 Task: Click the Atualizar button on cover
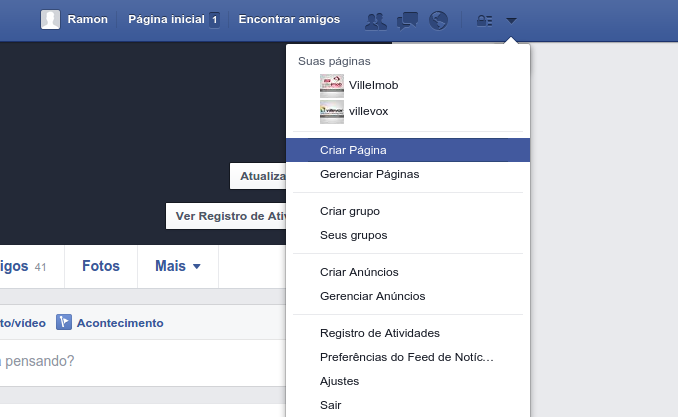coord(258,176)
